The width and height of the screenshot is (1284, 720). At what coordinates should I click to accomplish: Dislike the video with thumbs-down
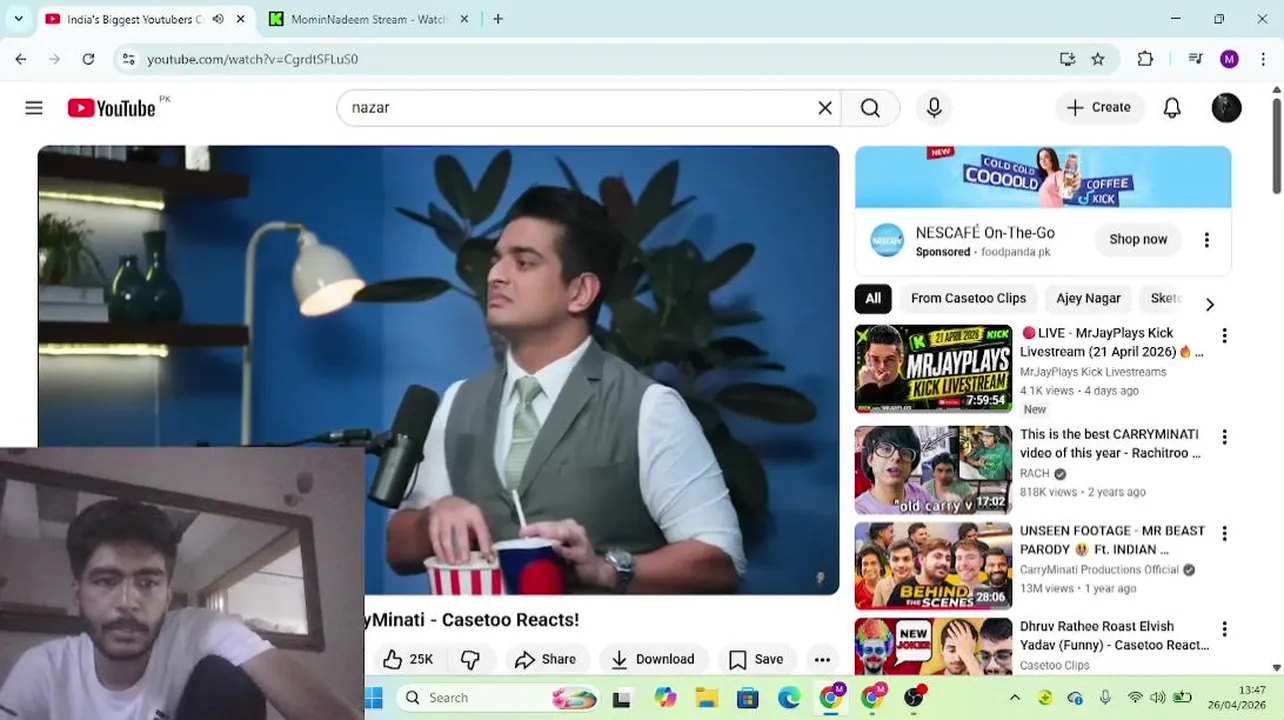[x=470, y=659]
